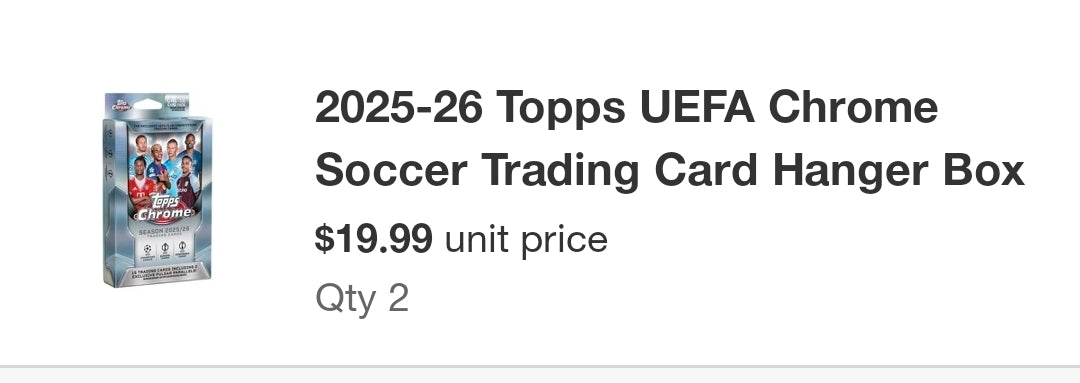Click the hanger hole cutout on the box
1080x383 pixels.
coord(151,105)
